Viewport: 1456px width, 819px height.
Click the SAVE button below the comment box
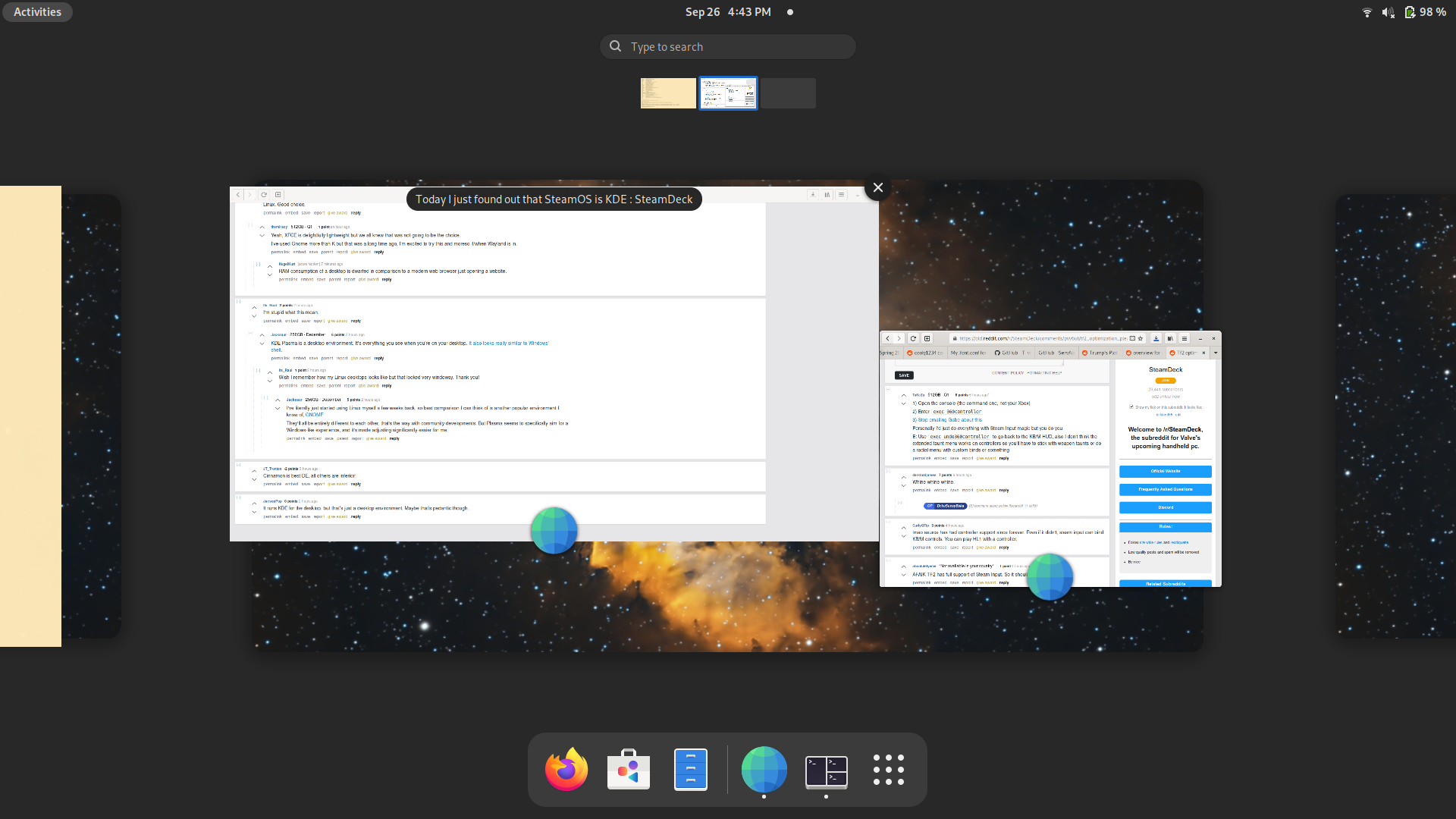point(905,375)
